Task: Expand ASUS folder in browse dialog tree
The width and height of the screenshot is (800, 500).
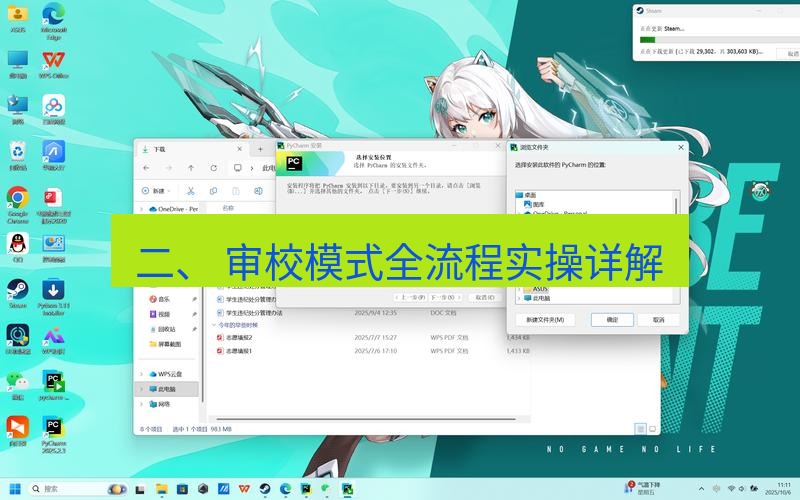Action: click(x=519, y=289)
